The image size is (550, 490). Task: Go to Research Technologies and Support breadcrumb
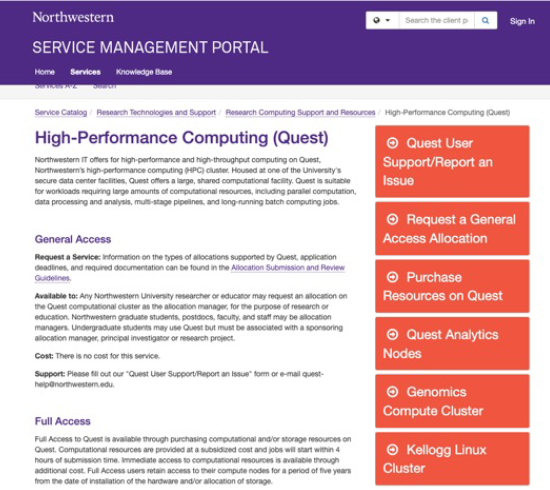(x=156, y=113)
